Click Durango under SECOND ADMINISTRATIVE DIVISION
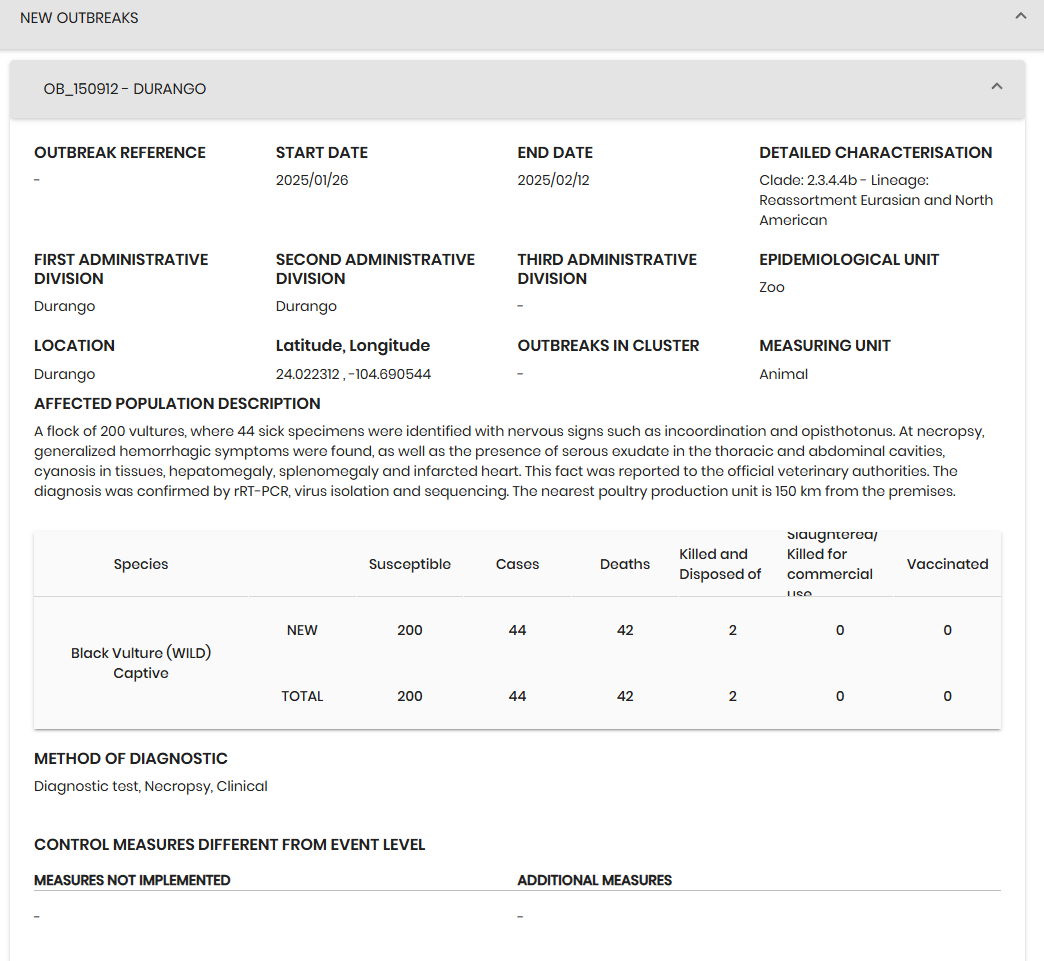Screen dimensions: 1044x961 tap(306, 306)
